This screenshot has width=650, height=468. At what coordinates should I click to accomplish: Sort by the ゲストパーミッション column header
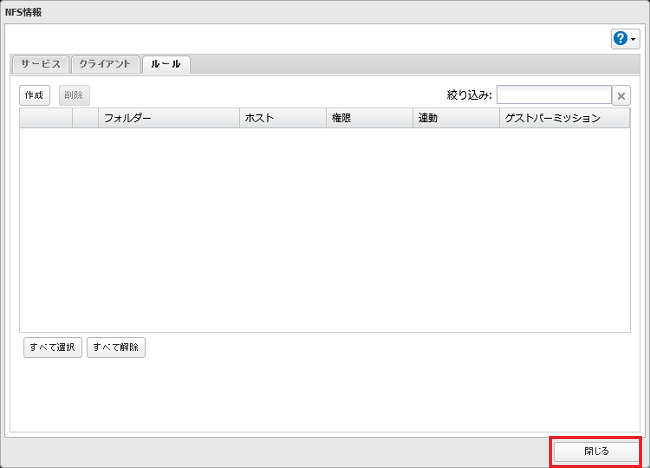pos(565,118)
